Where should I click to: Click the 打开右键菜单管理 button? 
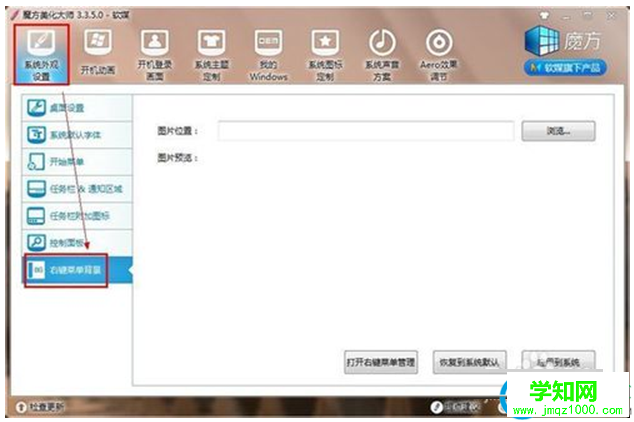381,362
